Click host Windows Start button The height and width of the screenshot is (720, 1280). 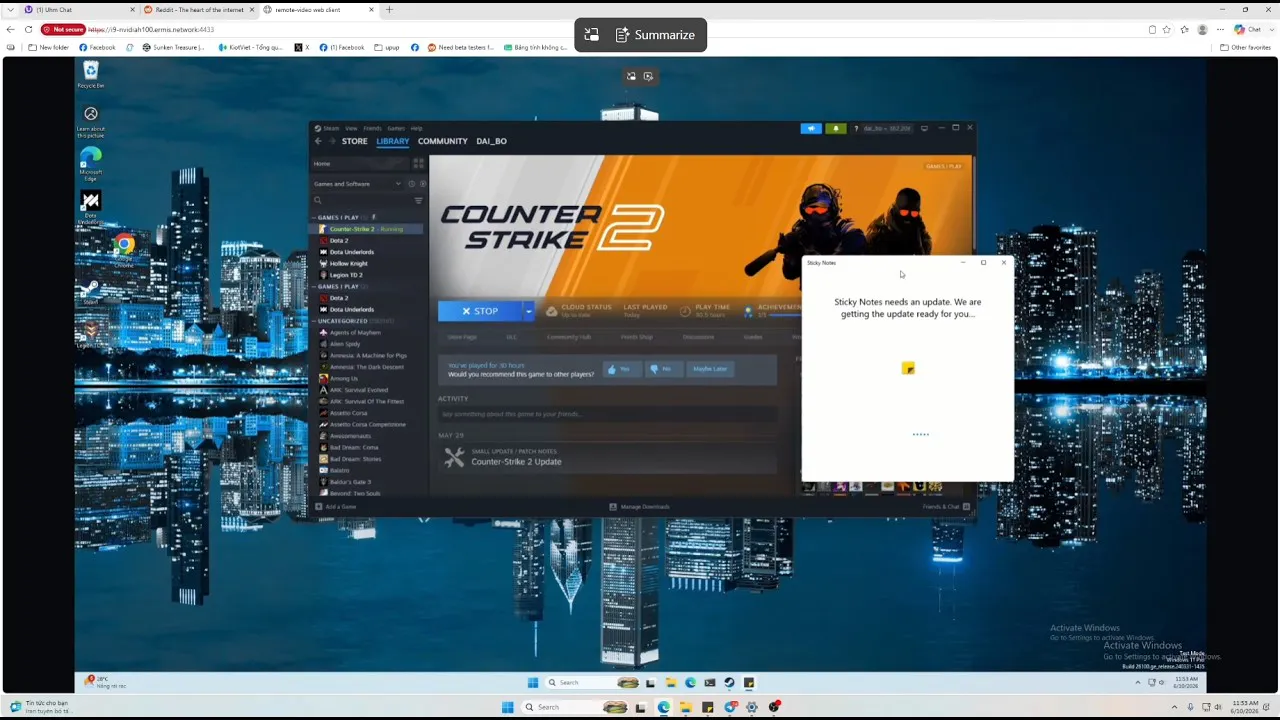(x=508, y=707)
